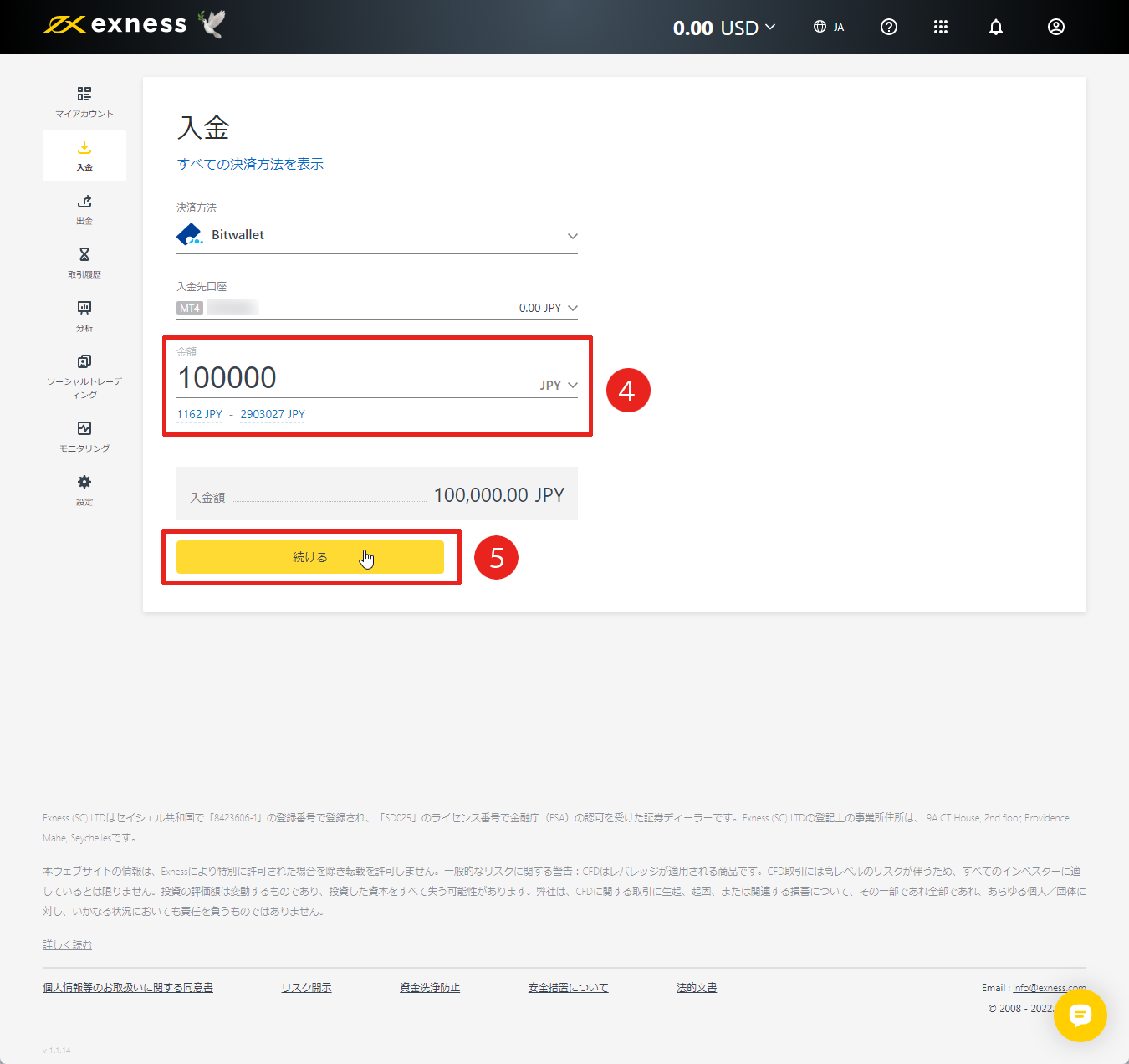
Task: Open the 設定 settings gear icon
Action: tap(84, 489)
